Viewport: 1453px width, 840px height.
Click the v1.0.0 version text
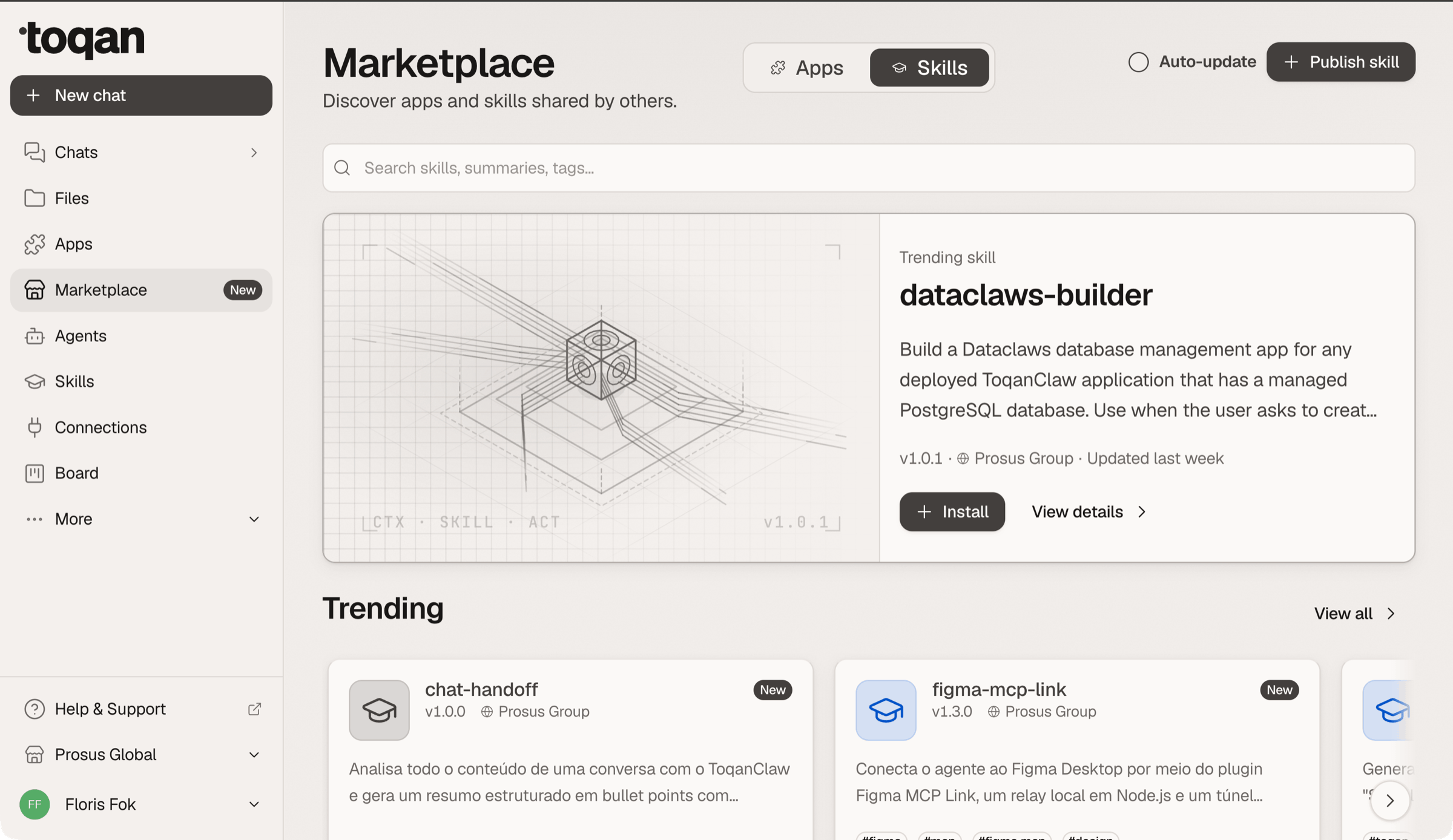coord(445,712)
